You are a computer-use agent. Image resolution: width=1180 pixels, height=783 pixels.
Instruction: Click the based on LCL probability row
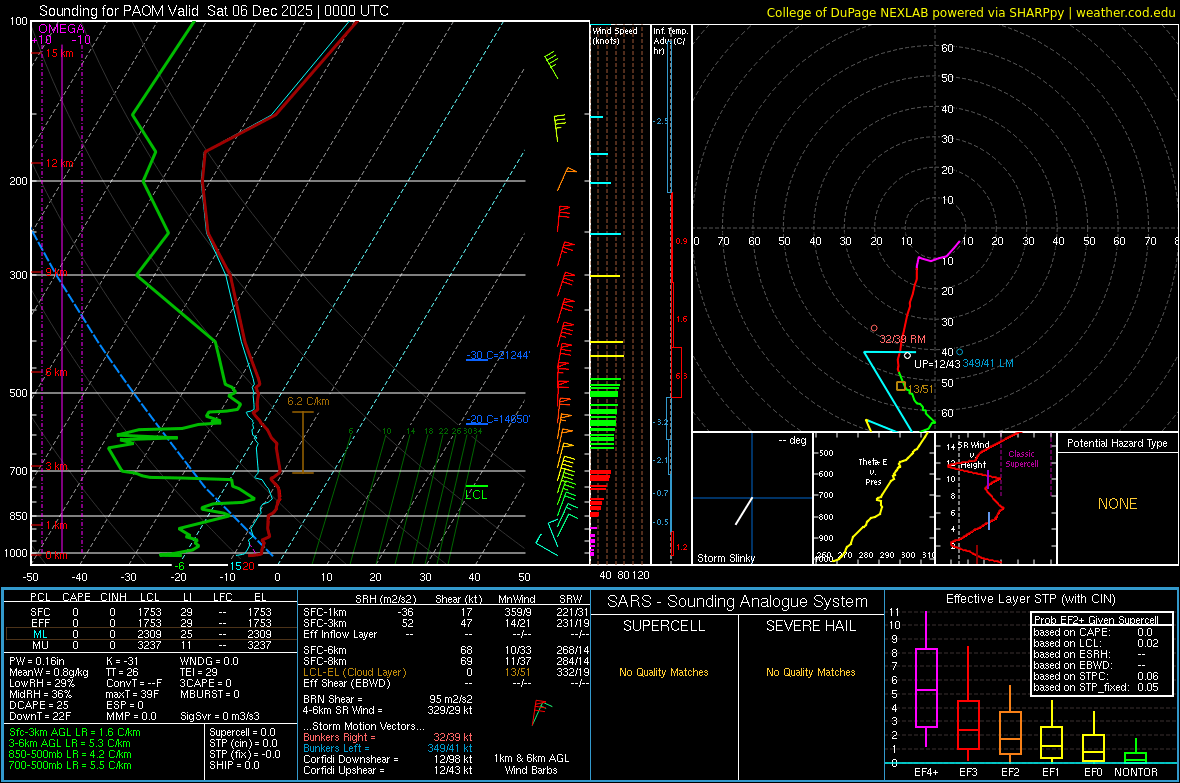(x=1096, y=643)
